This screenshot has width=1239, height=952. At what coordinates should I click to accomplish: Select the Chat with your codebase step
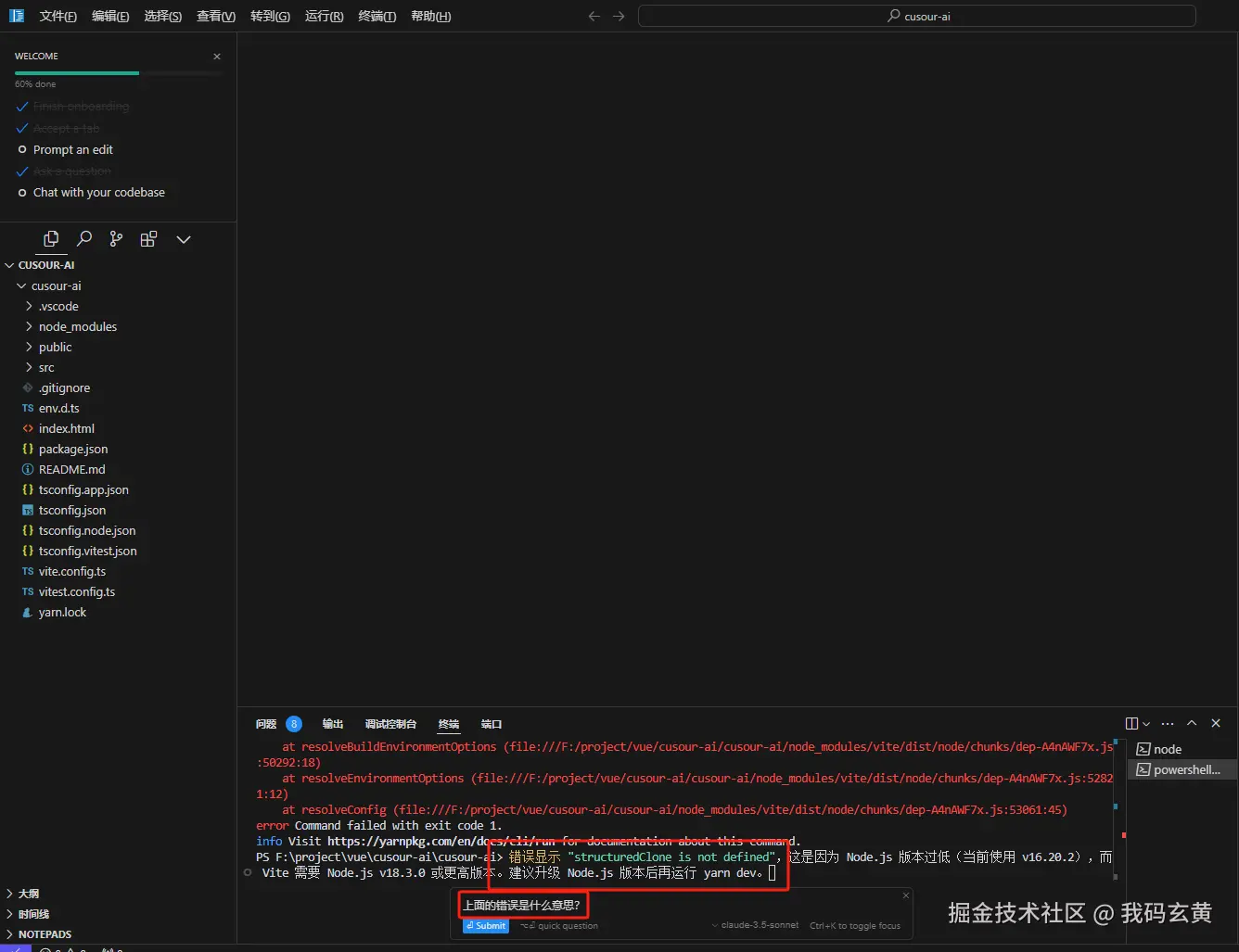pos(99,192)
